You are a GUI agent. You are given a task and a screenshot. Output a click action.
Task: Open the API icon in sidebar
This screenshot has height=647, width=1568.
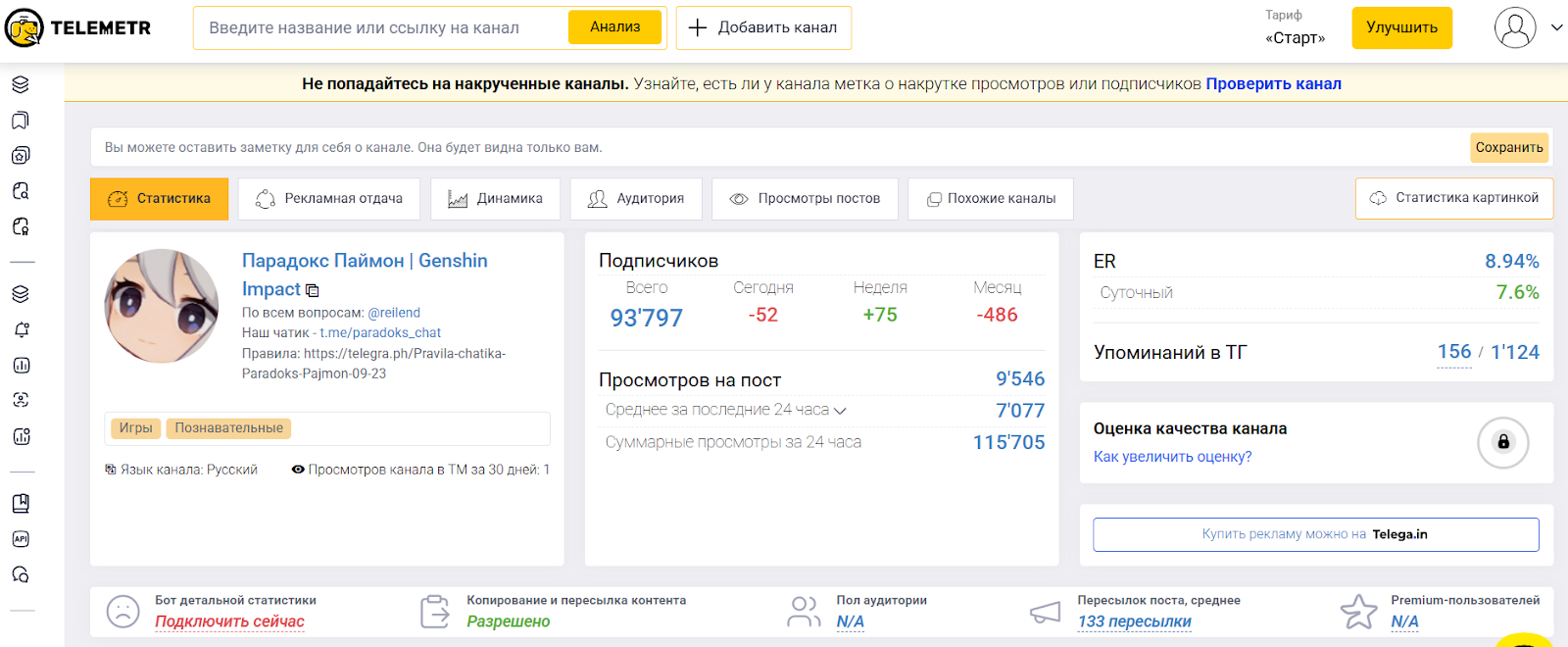tap(21, 539)
